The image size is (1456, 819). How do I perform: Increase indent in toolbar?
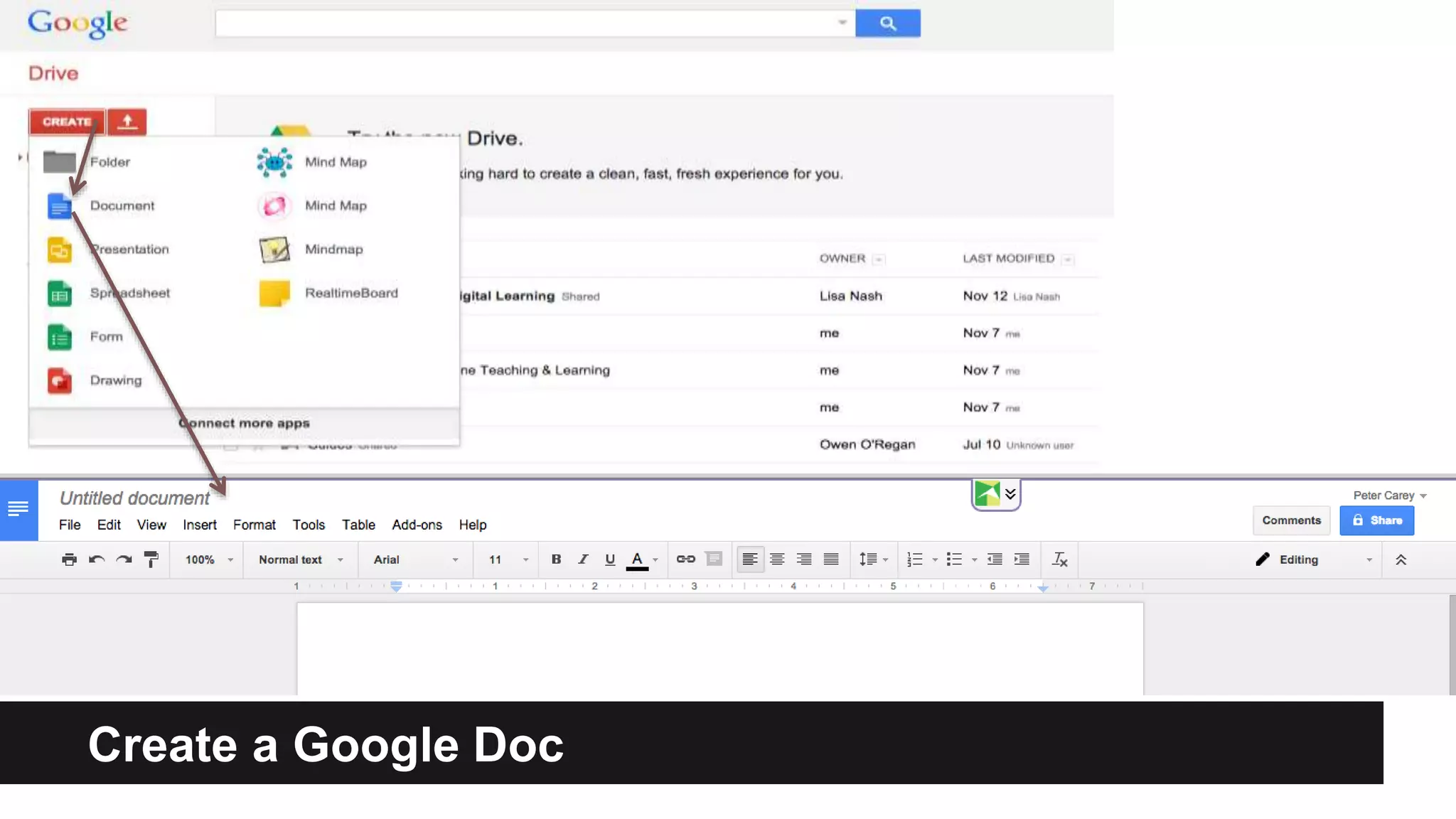tap(1022, 560)
